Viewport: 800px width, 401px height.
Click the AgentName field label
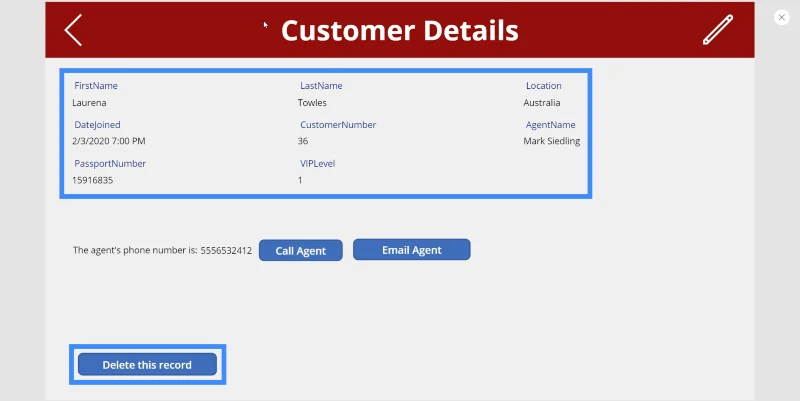click(551, 124)
